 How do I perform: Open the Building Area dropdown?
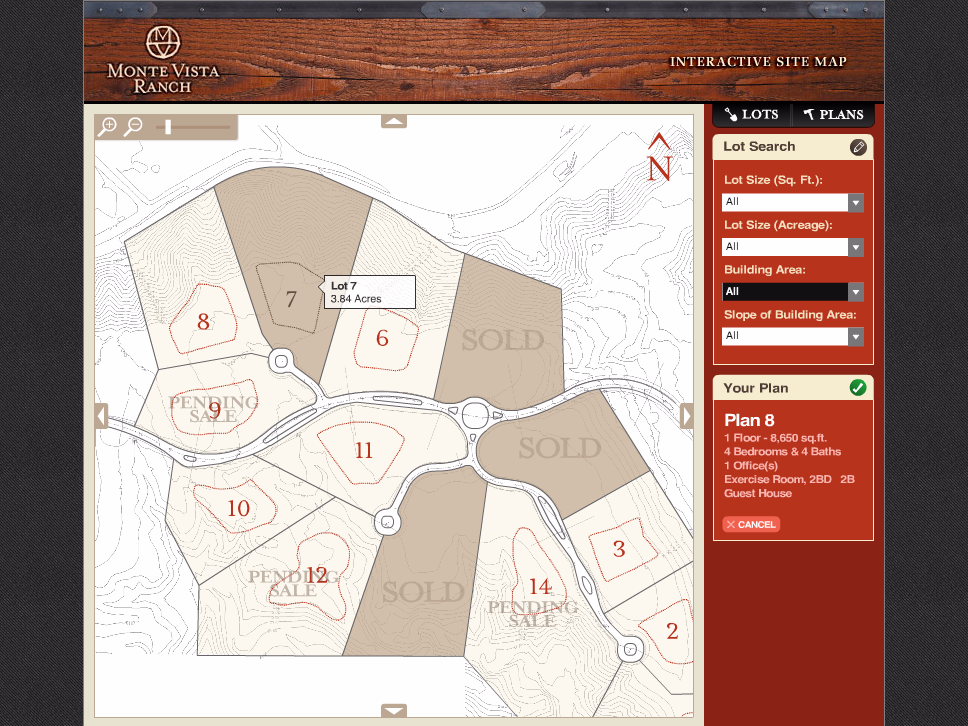point(793,291)
